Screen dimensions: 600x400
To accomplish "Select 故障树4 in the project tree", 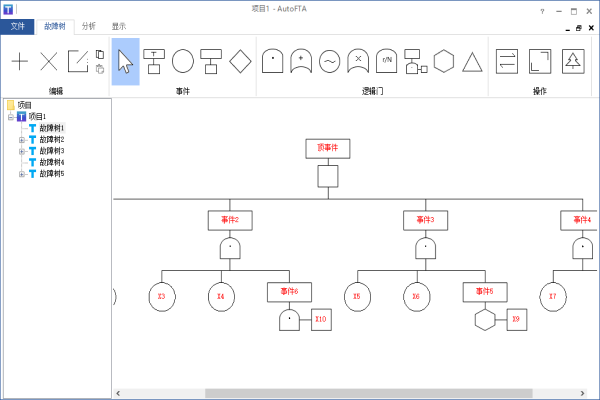I will coord(52,162).
